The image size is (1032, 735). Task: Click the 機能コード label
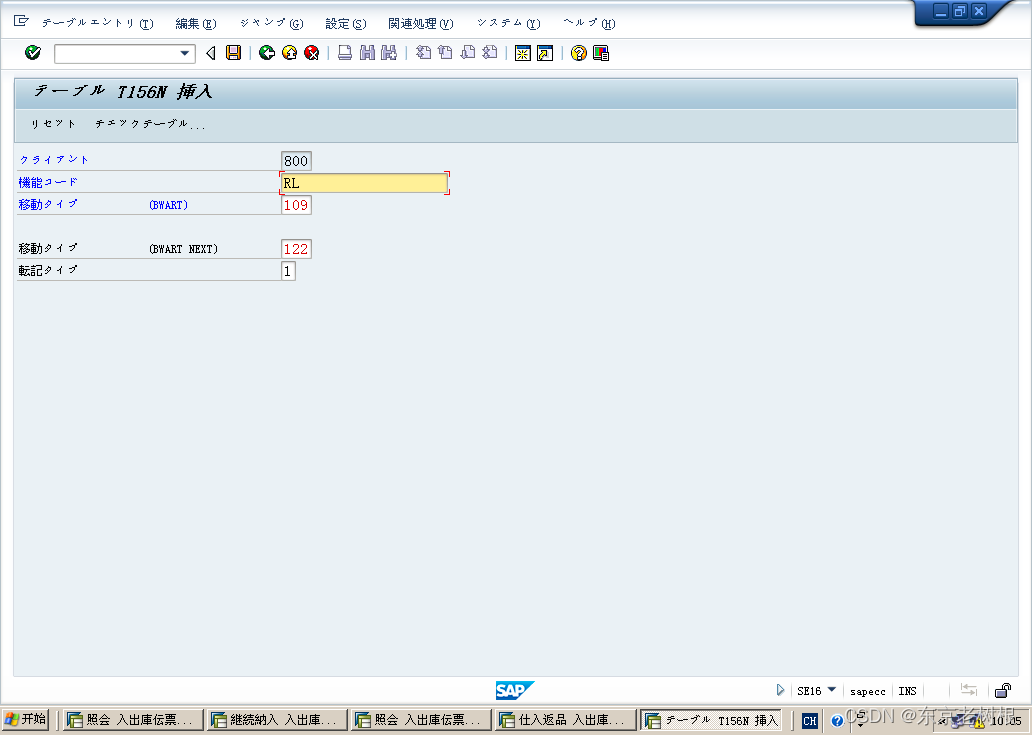pyautogui.click(x=48, y=182)
